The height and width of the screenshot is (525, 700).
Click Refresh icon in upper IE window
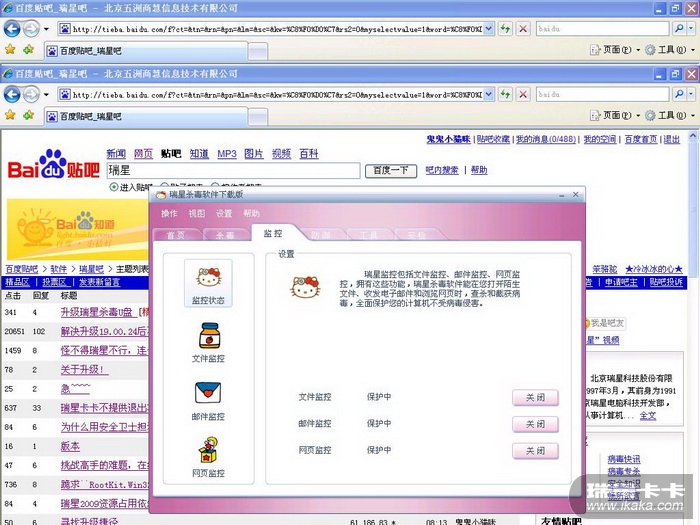click(x=505, y=29)
